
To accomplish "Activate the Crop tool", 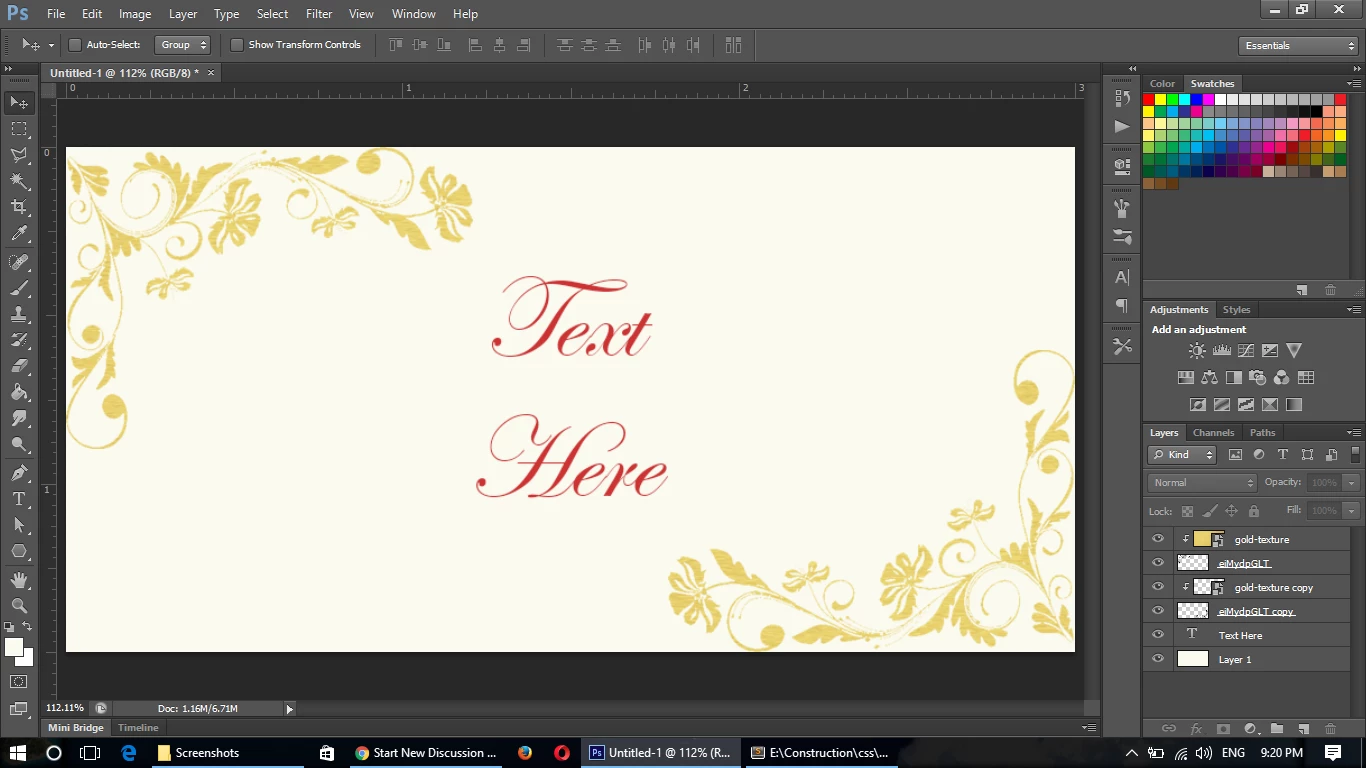I will tap(19, 207).
